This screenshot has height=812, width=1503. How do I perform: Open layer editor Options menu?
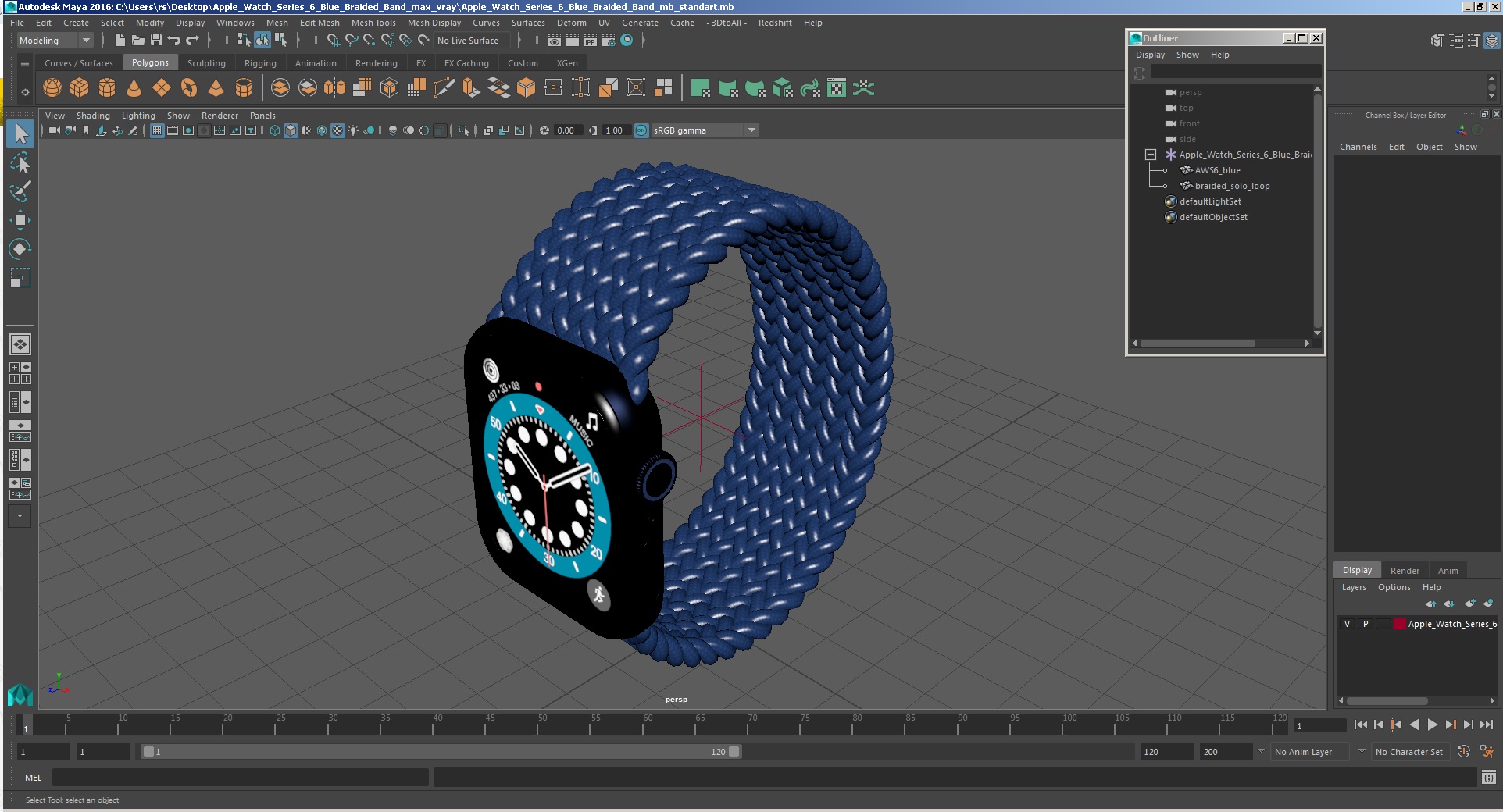pos(1394,587)
